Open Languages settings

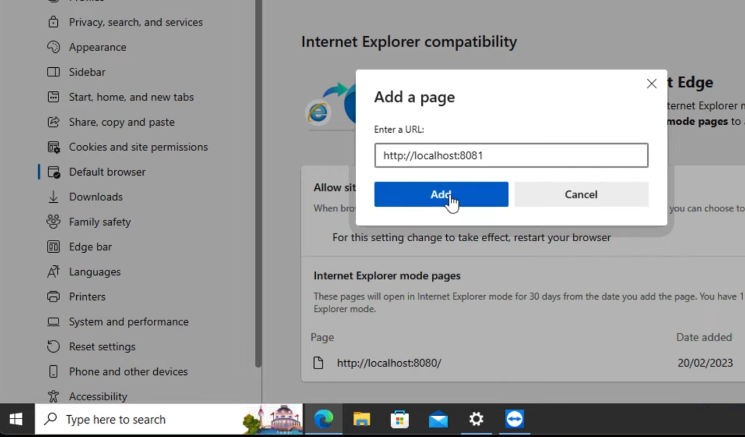click(95, 272)
